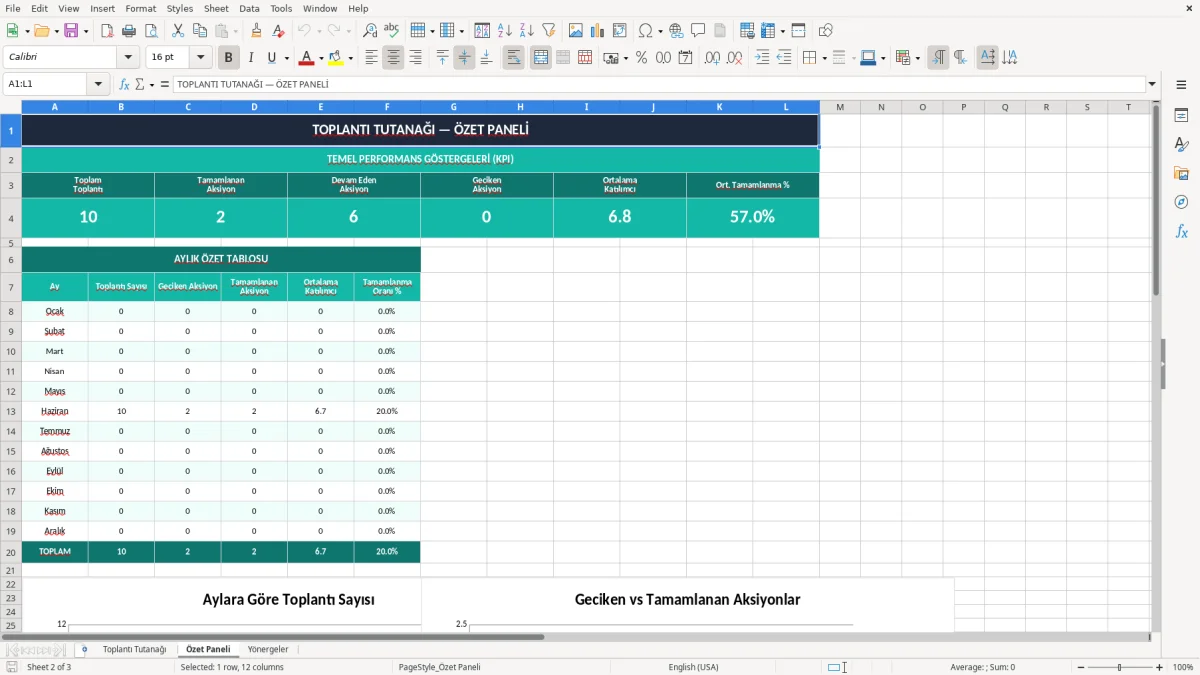Click Clear Direct Formatting icon
The width and height of the screenshot is (1200, 675).
(x=279, y=31)
